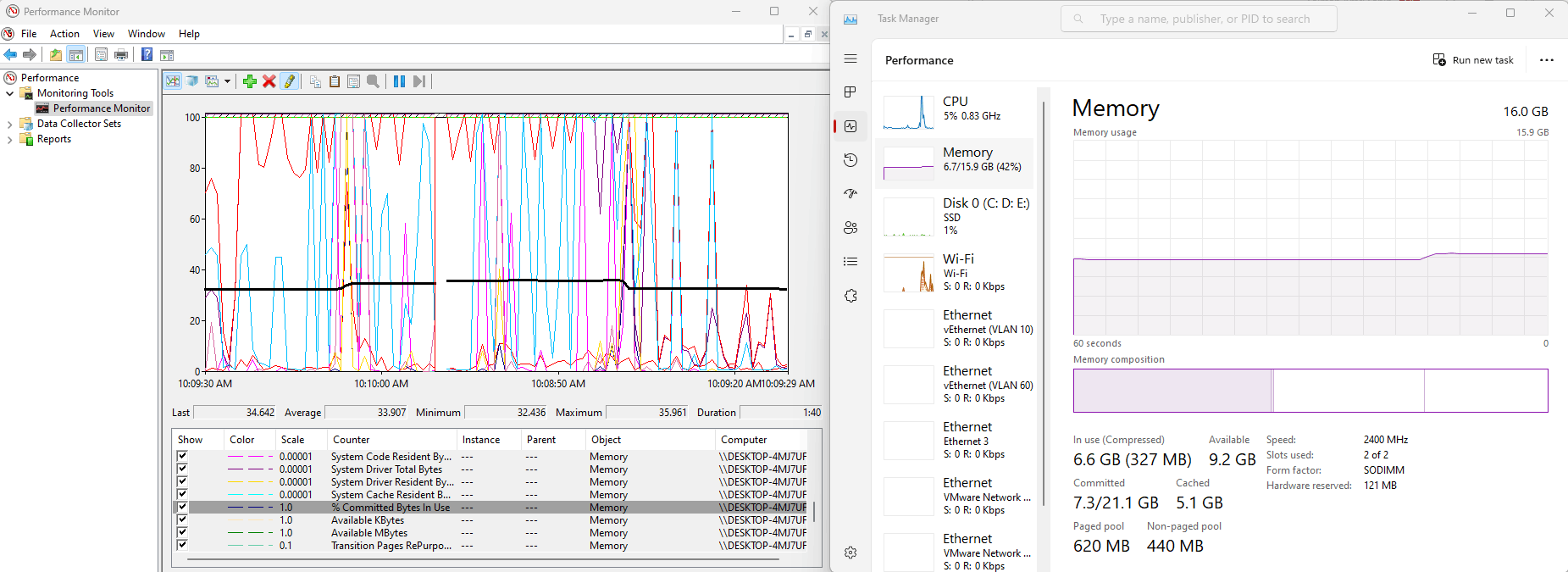Open Startup apps icon in Task Manager sidebar
This screenshot has width=1568, height=572.
point(850,194)
